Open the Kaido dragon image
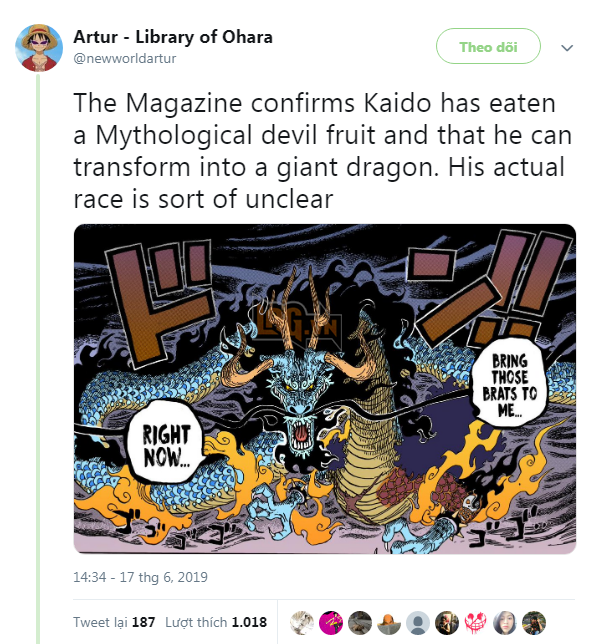The width and height of the screenshot is (594, 644). click(325, 389)
